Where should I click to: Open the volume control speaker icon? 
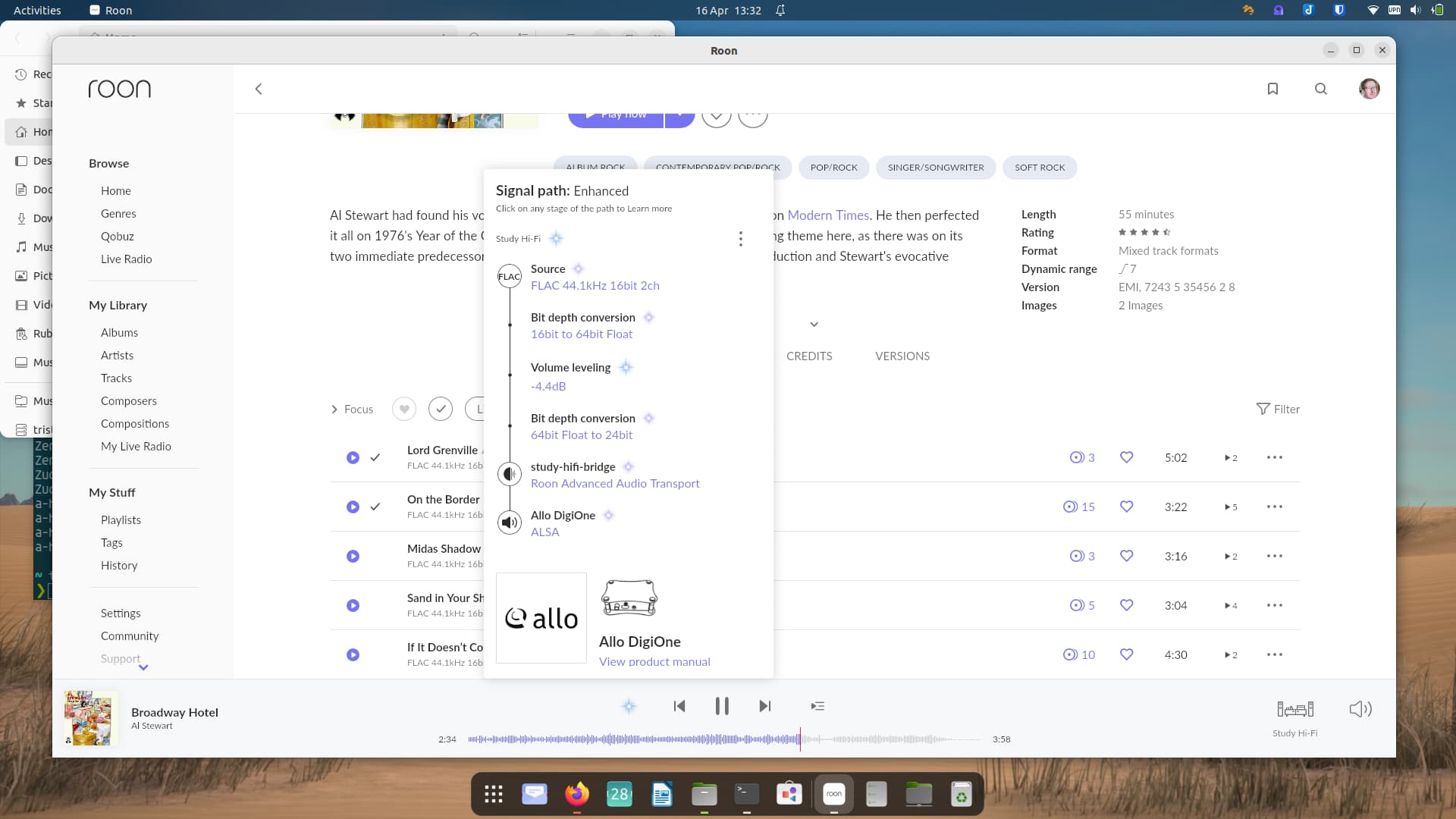(x=1360, y=709)
